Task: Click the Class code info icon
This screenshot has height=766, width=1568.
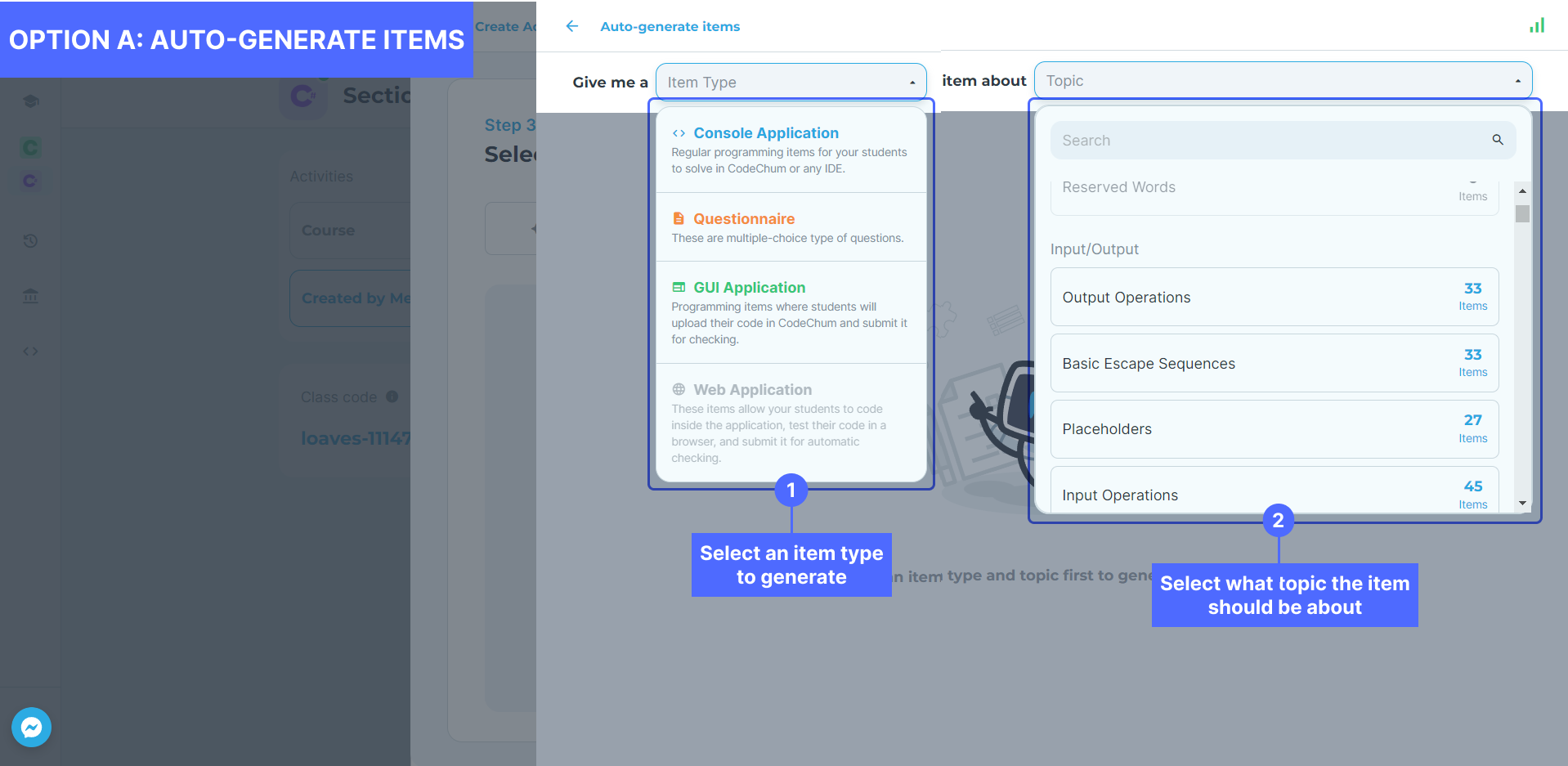Action: pyautogui.click(x=392, y=396)
